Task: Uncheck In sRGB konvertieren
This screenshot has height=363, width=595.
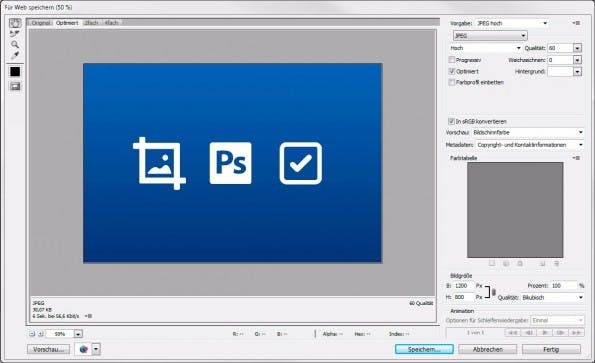Action: [x=451, y=121]
